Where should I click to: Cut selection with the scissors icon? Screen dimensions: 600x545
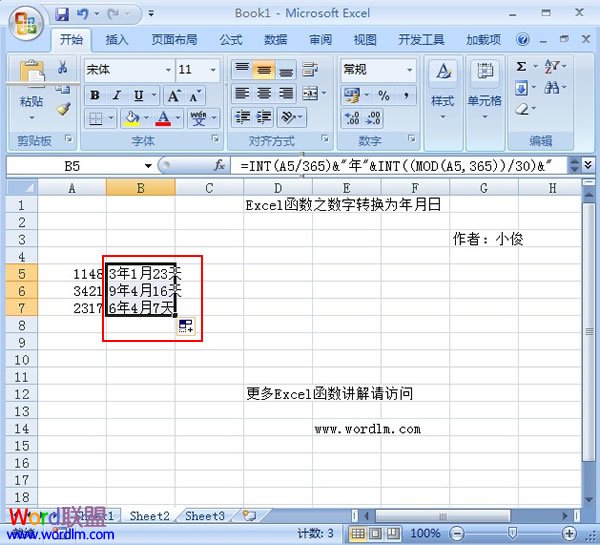(x=62, y=67)
